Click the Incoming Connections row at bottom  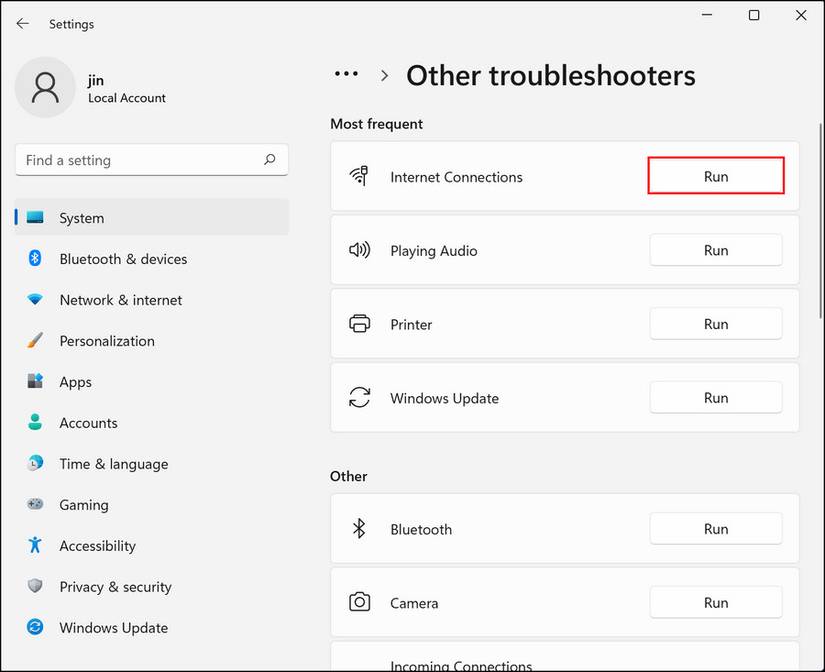461,664
